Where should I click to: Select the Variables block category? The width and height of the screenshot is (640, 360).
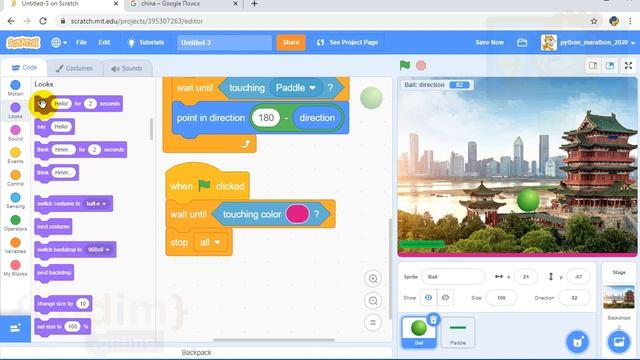[16, 245]
